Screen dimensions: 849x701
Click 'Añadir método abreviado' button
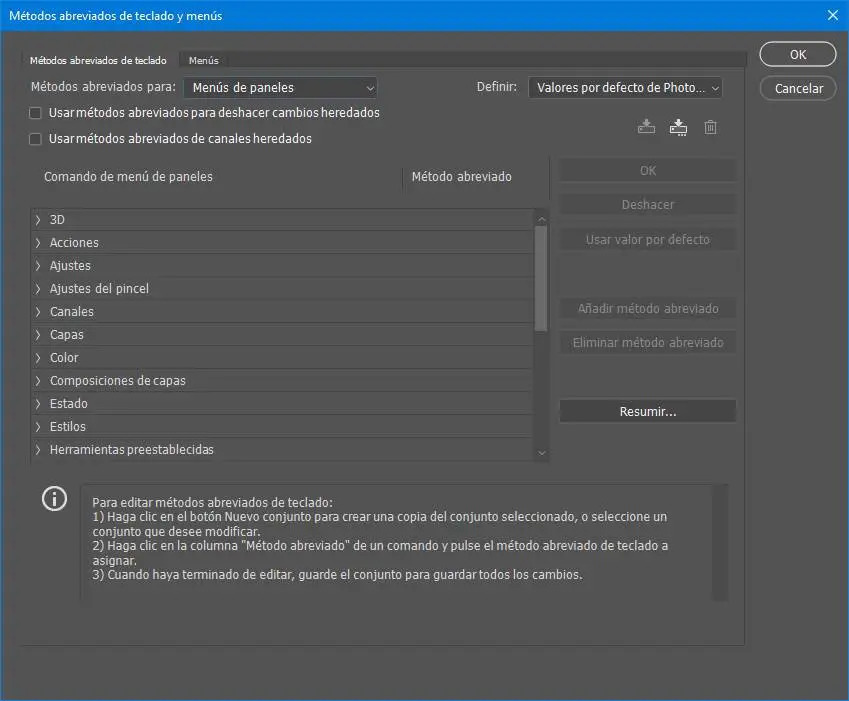648,309
